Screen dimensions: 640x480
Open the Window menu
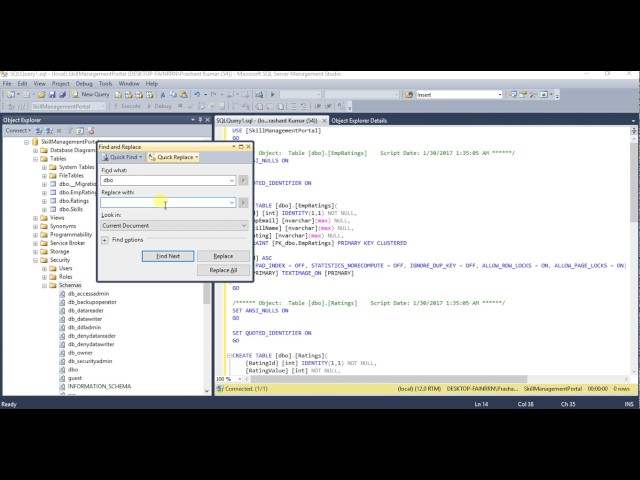[129, 84]
